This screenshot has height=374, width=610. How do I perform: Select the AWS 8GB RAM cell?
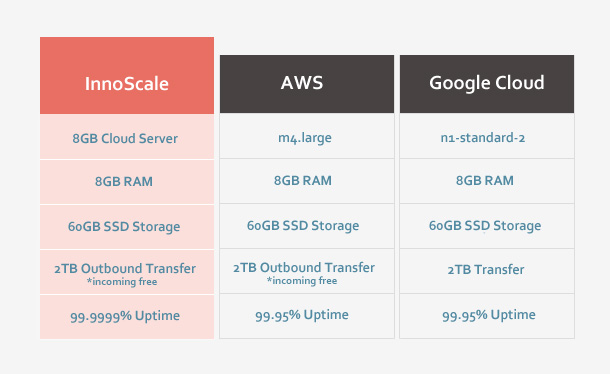click(307, 181)
